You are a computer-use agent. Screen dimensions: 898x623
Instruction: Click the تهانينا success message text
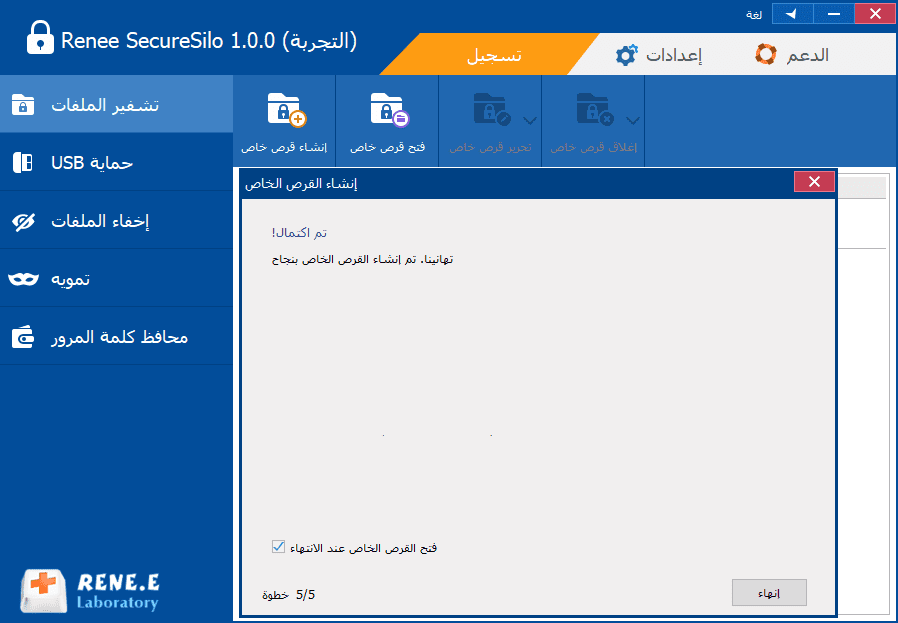point(363,259)
